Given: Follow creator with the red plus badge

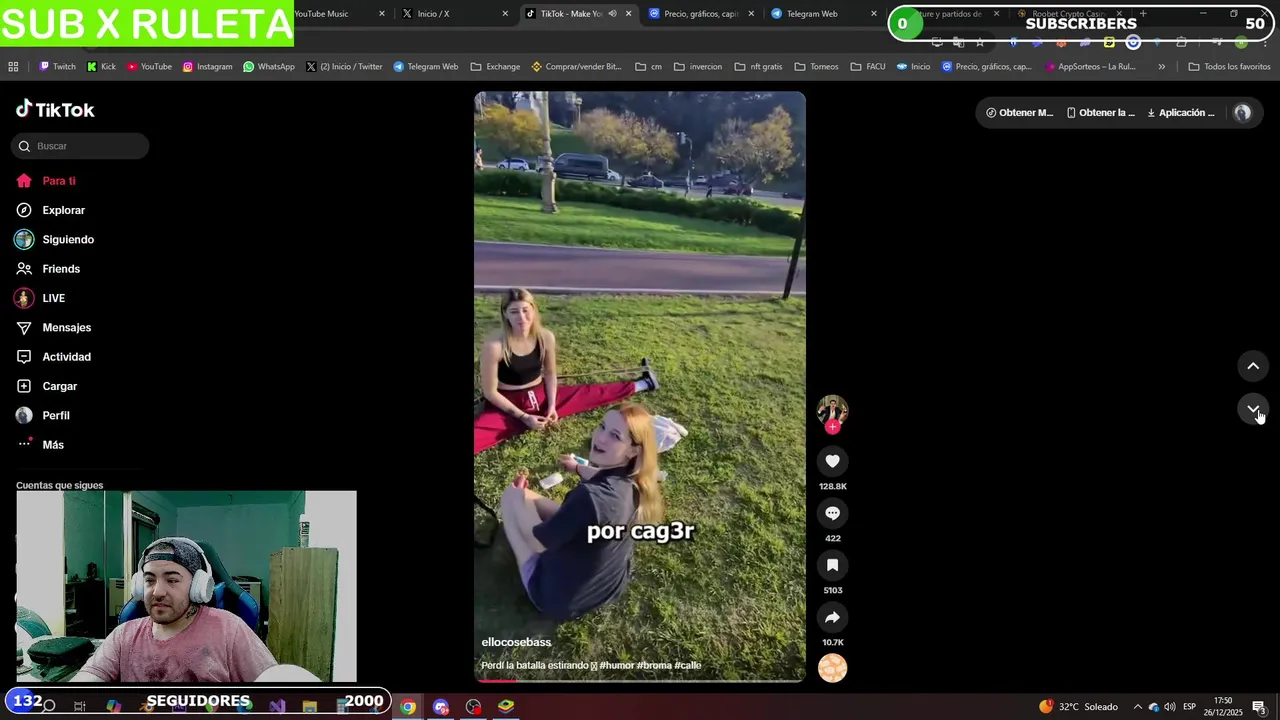Looking at the screenshot, I should coord(832,427).
